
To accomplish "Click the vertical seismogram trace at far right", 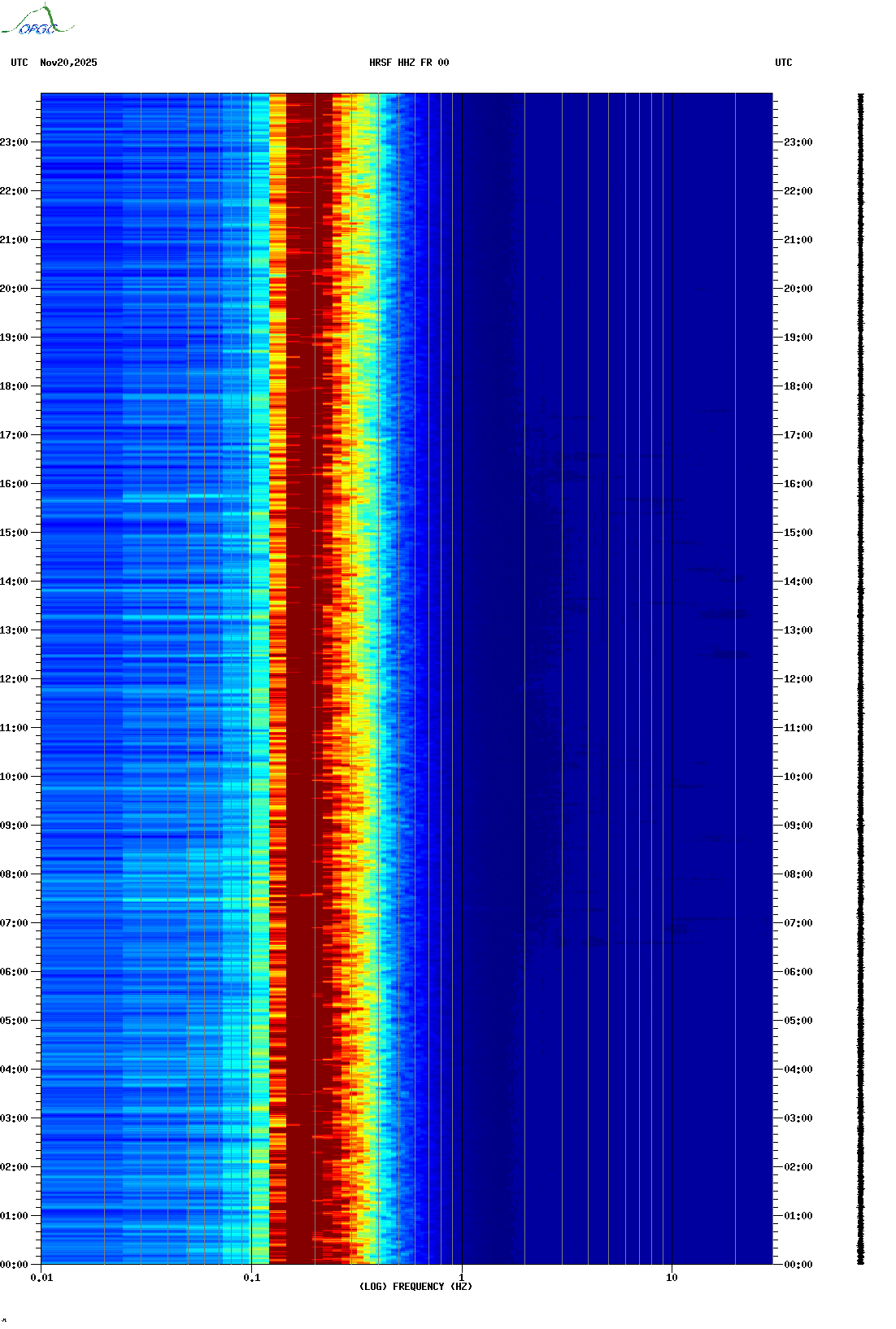I will (860, 678).
